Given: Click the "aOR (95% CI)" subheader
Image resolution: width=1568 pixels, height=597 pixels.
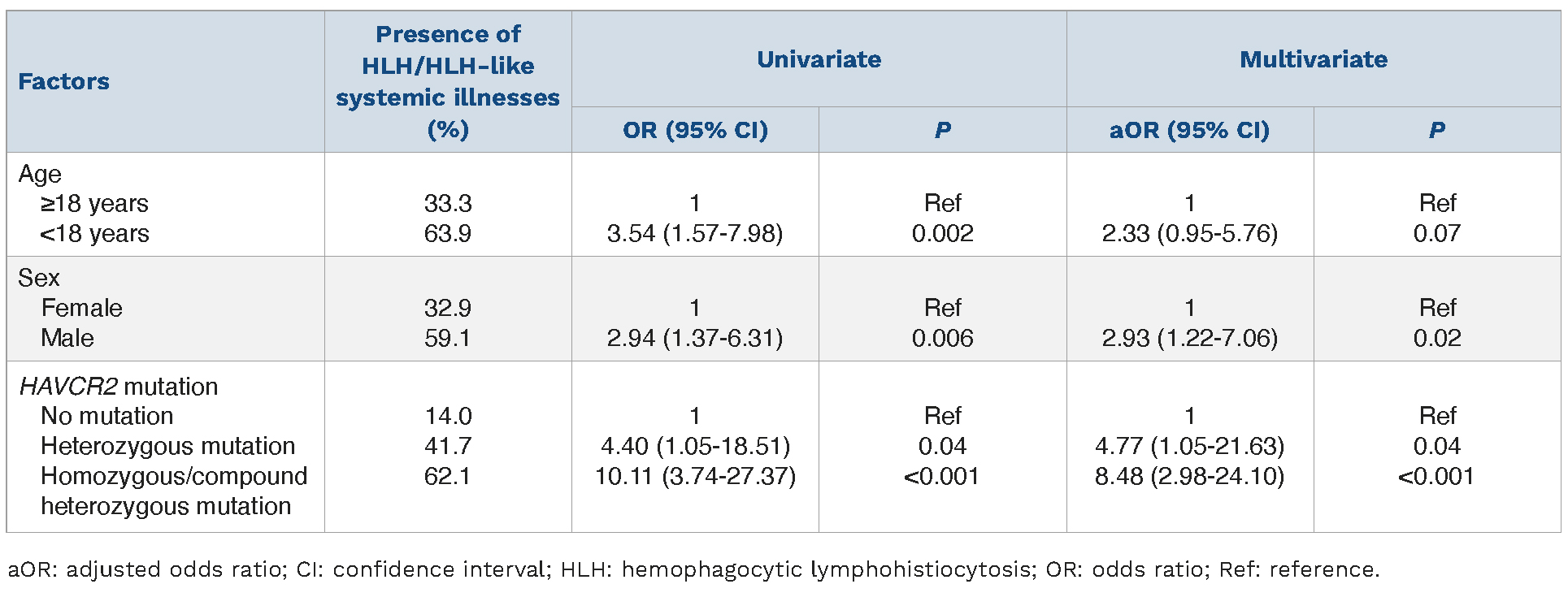Looking at the screenshot, I should tap(1189, 130).
